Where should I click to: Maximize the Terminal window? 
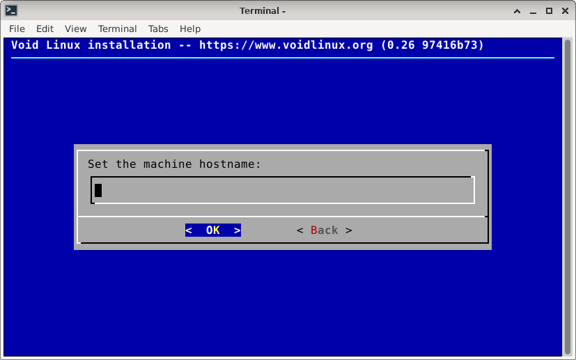[549, 11]
